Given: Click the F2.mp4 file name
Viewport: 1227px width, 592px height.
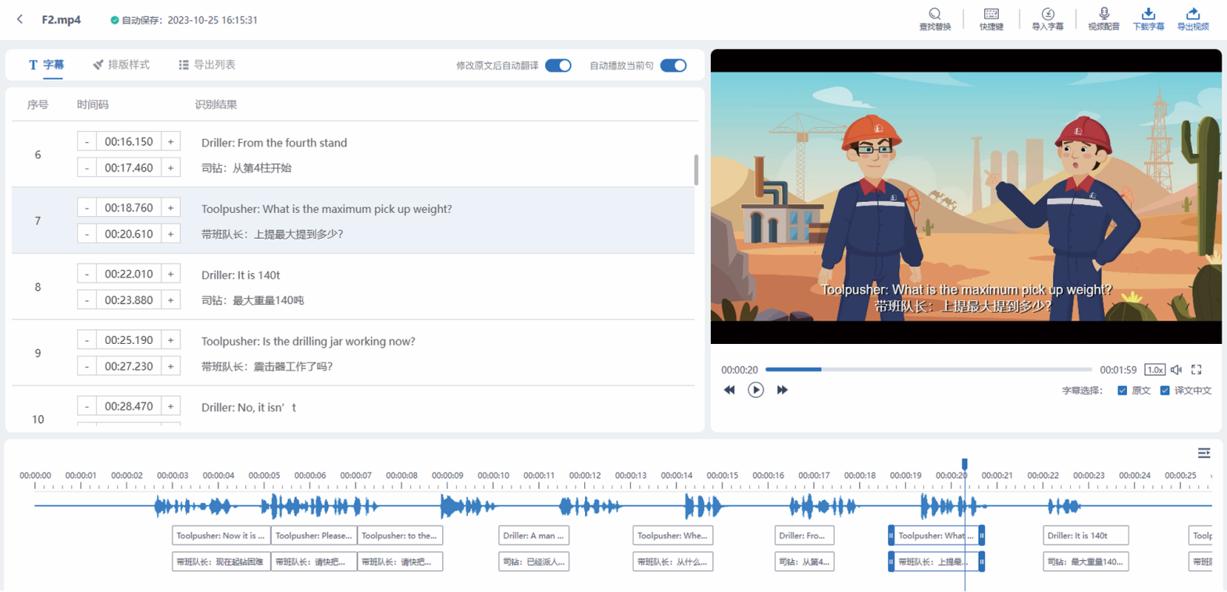Looking at the screenshot, I should tap(61, 20).
